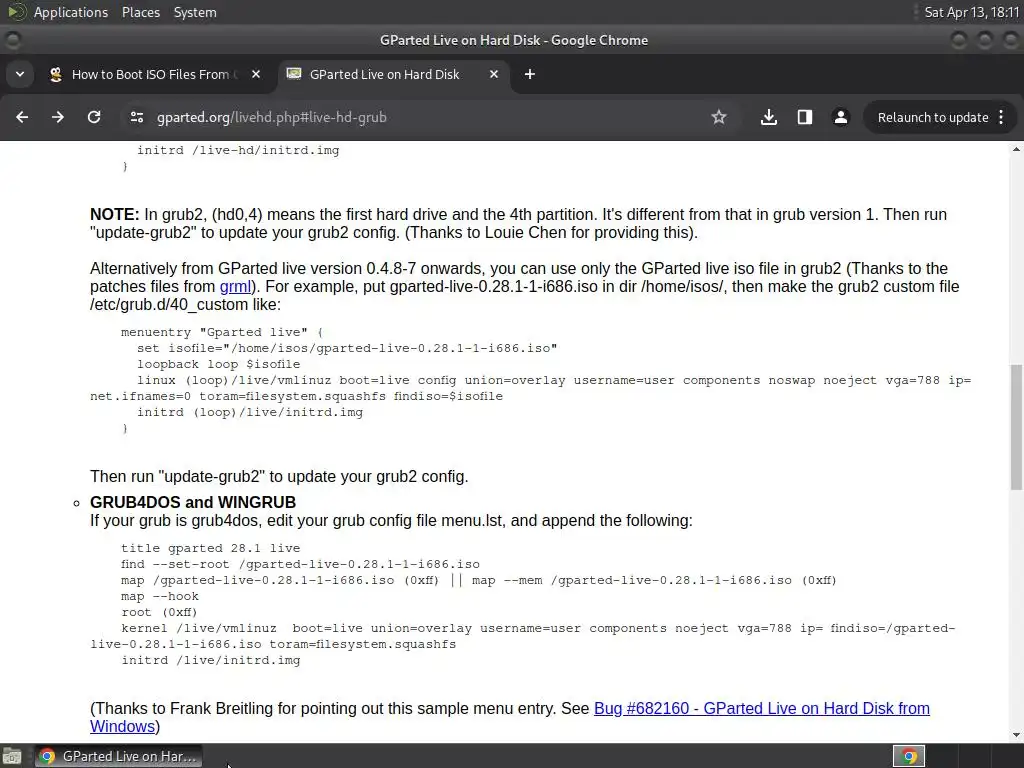Click the 'title gparted 28.1 live' code line
Screen dimensions: 1024x768
point(210,548)
